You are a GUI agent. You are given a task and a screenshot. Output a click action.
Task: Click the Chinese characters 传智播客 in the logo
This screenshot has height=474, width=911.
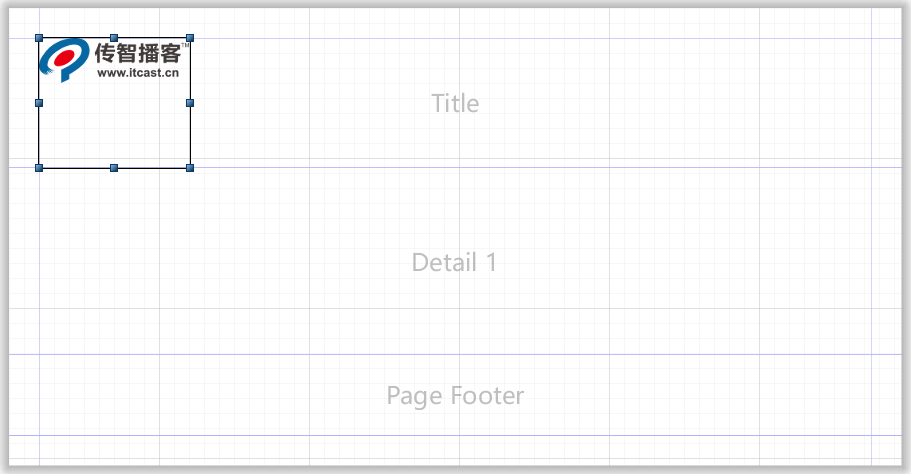point(138,53)
